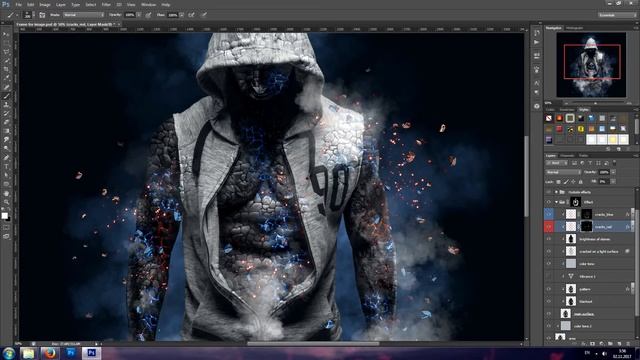Switch to the Swatches tab
Screen dimensions: 640x360
pos(567,109)
